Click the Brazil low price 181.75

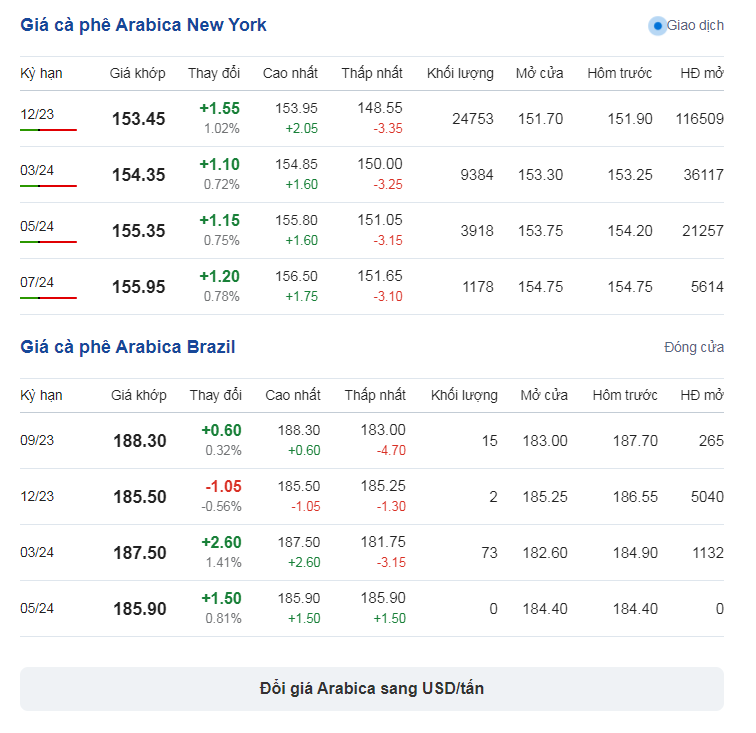tap(383, 542)
